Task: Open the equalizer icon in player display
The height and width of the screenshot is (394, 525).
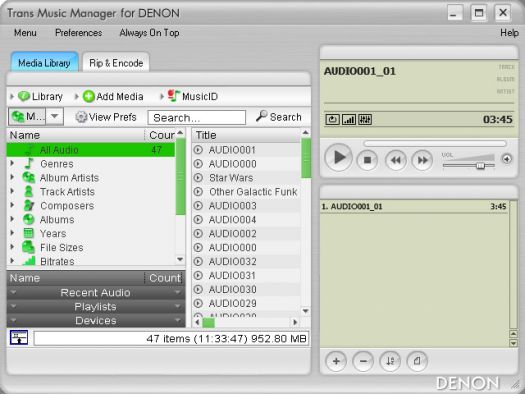Action: coord(365,120)
